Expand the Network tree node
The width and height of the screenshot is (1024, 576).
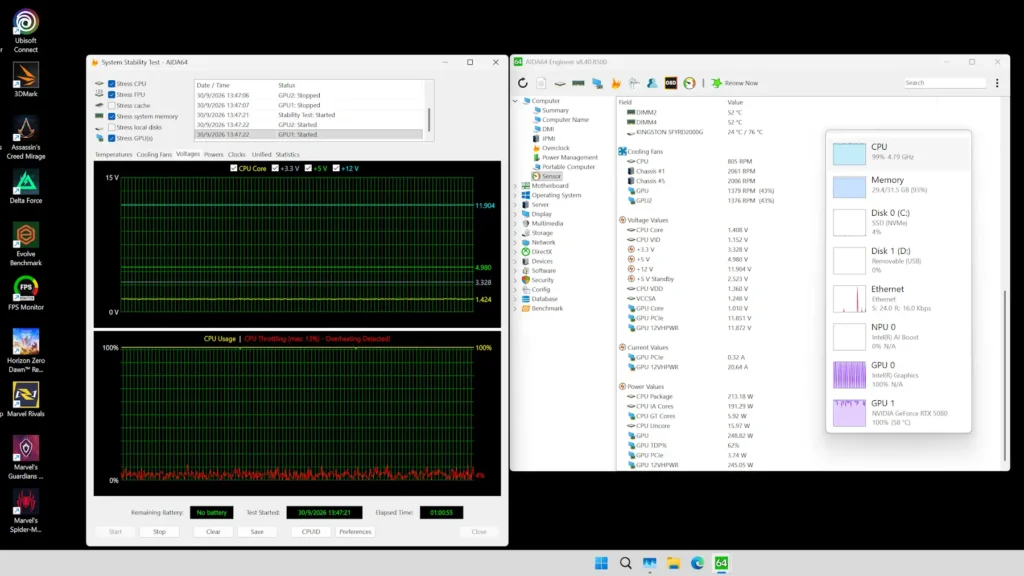point(515,242)
